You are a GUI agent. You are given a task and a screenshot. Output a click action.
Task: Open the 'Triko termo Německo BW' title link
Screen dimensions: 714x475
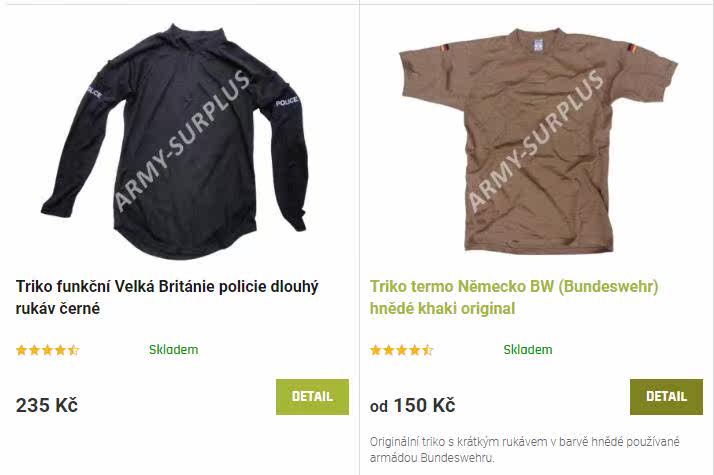[x=514, y=297]
